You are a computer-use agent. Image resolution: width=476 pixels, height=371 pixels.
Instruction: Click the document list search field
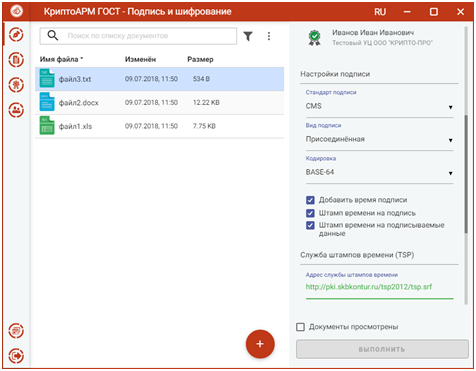point(138,36)
